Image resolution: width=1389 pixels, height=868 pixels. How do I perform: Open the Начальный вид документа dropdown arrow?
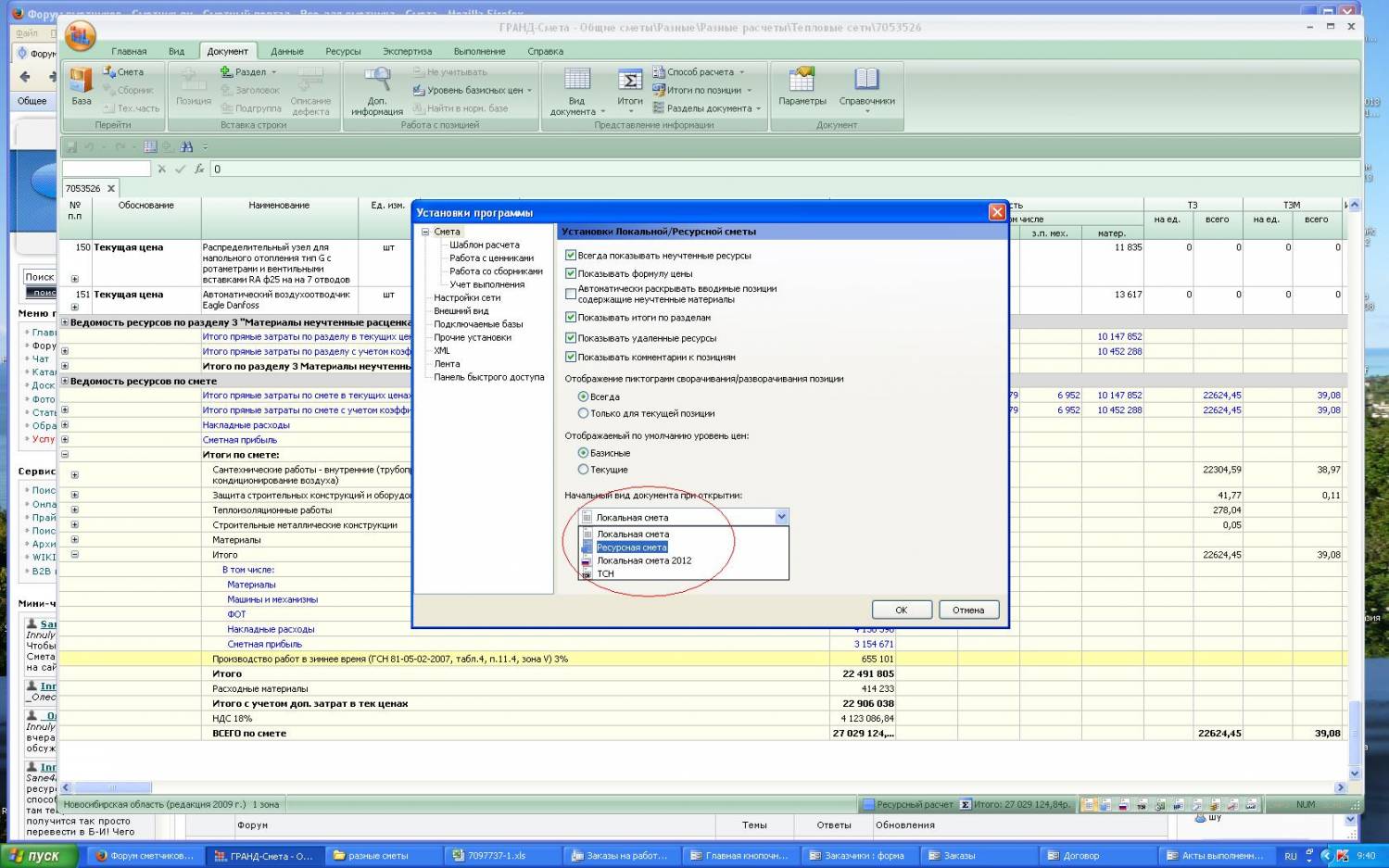781,517
